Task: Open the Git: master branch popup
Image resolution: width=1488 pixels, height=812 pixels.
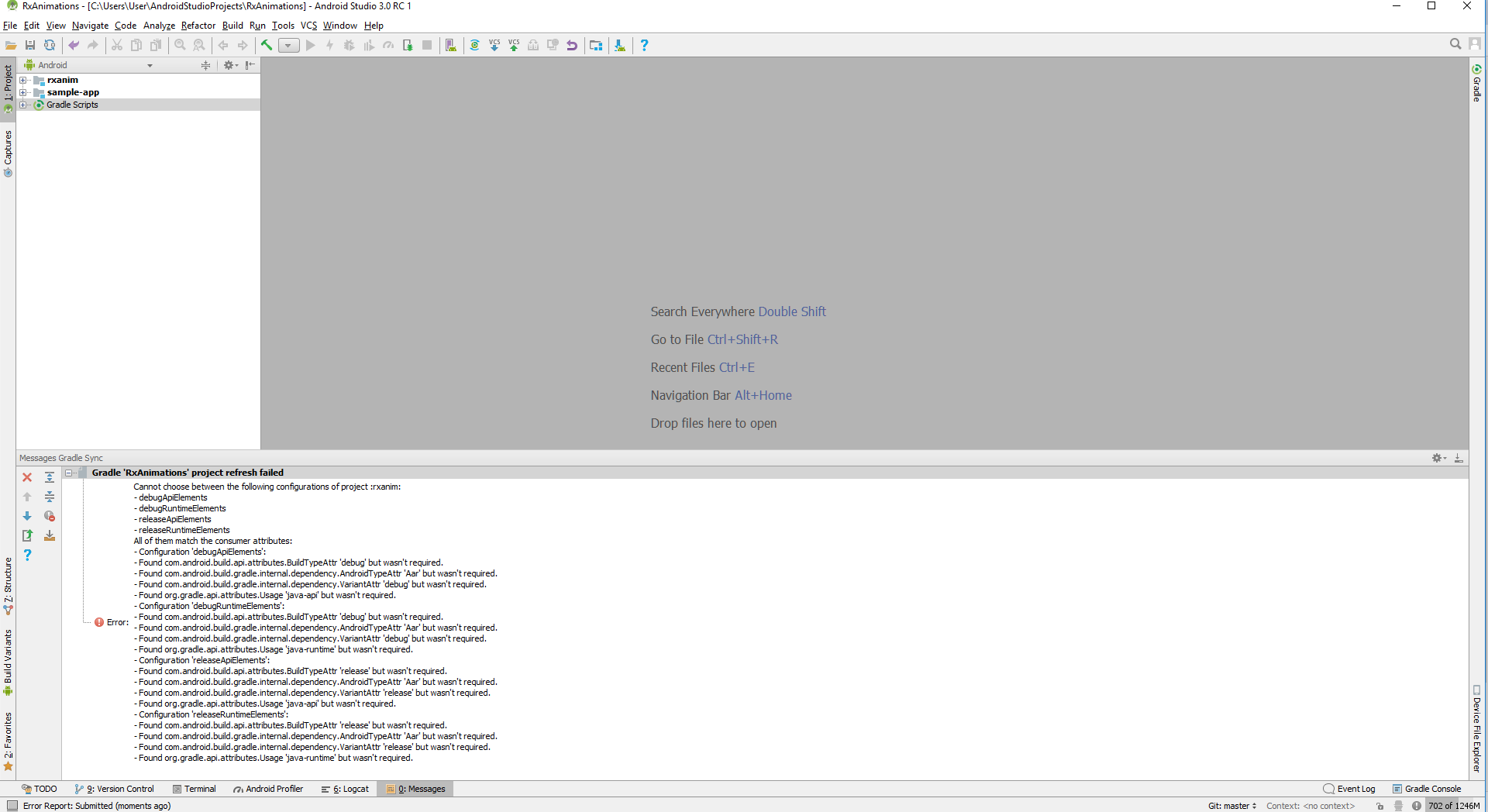Action: 1232,806
